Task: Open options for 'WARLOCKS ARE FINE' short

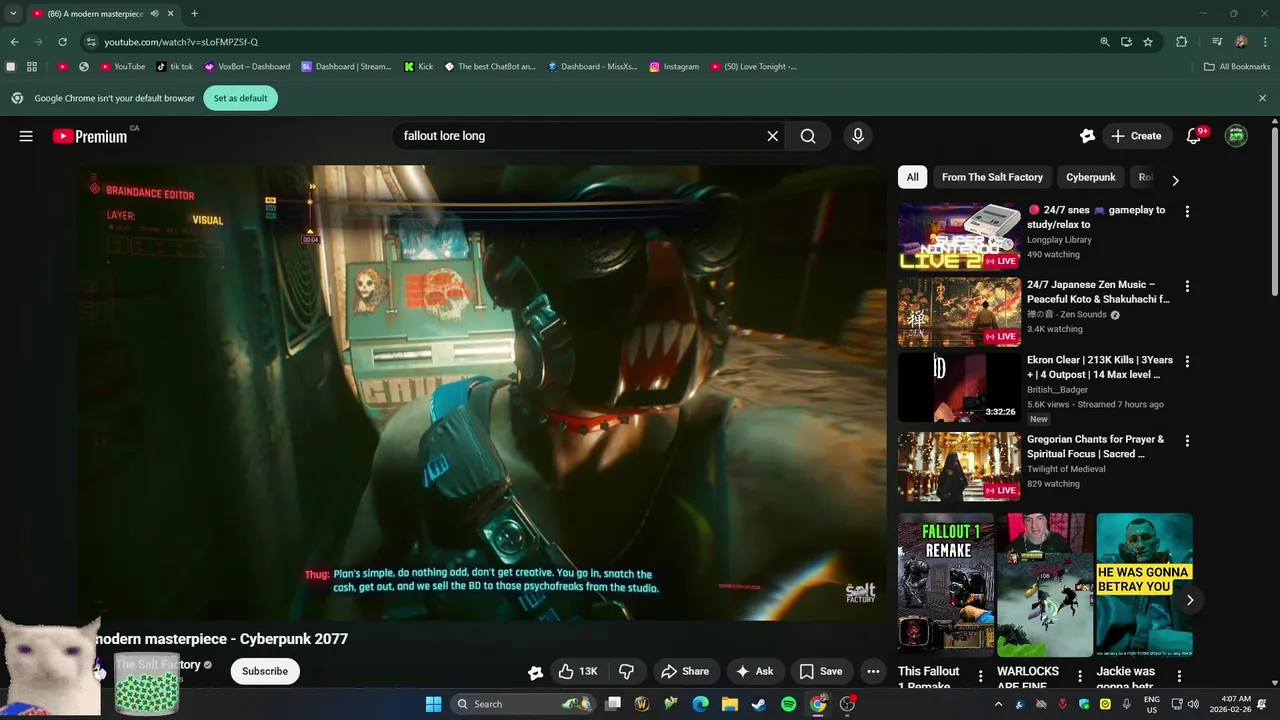Action: (x=1080, y=677)
